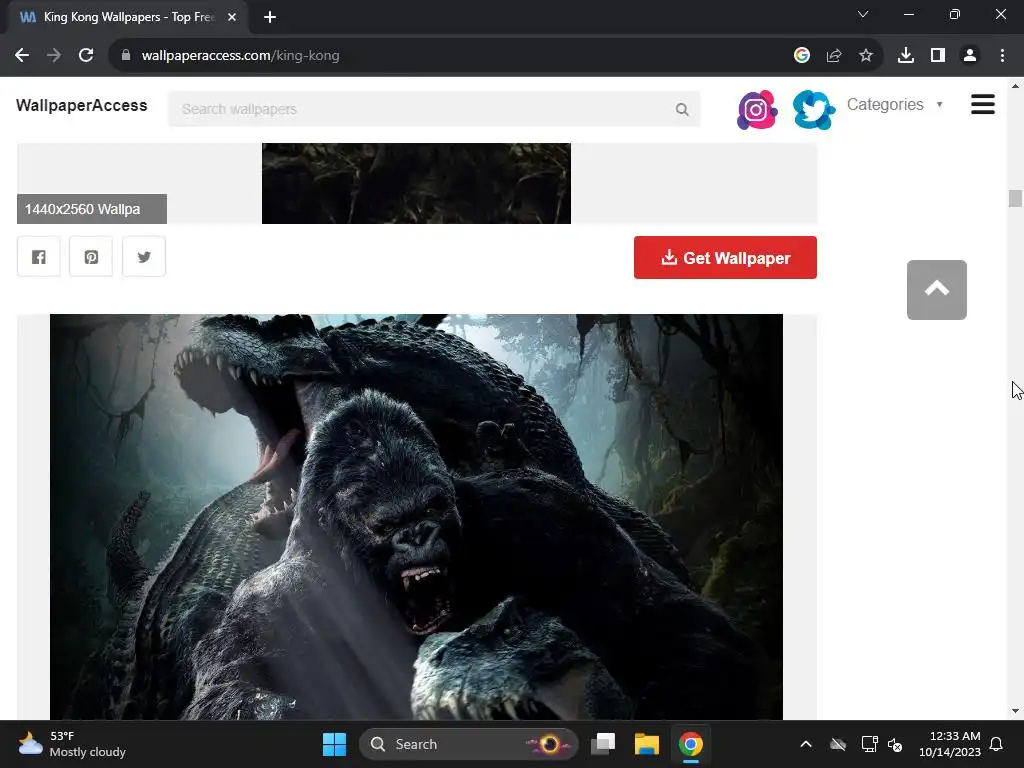1024x768 pixels.
Task: Bookmark this page with the star icon
Action: coord(866,56)
